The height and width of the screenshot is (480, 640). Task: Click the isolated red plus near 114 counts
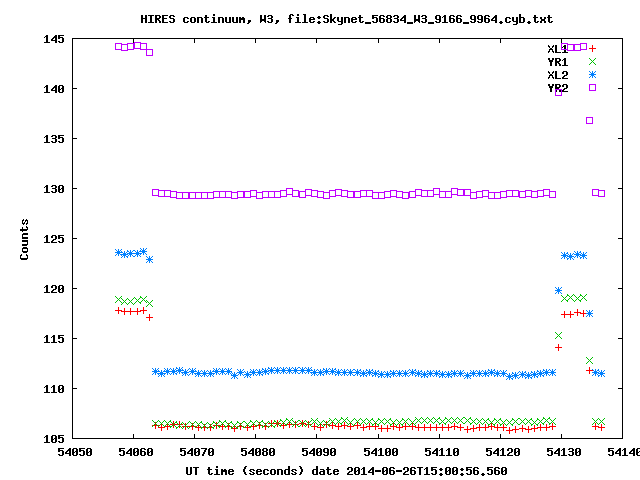click(558, 348)
